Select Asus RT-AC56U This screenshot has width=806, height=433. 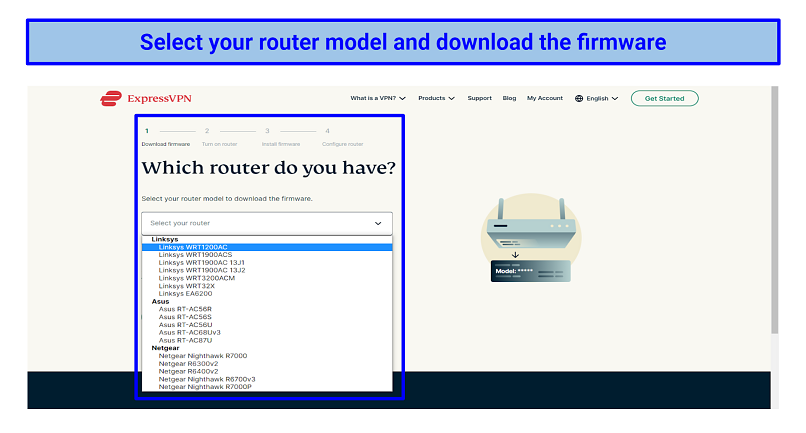[267, 324]
